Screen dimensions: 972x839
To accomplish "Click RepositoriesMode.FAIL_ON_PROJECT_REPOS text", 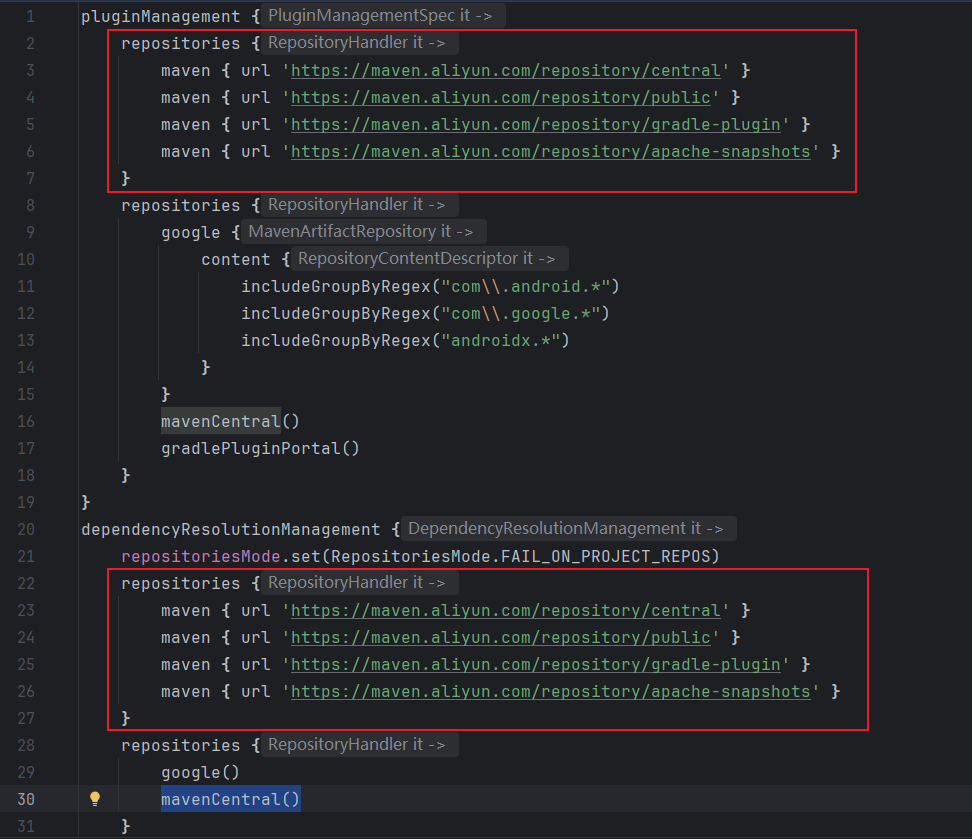I will click(x=520, y=556).
